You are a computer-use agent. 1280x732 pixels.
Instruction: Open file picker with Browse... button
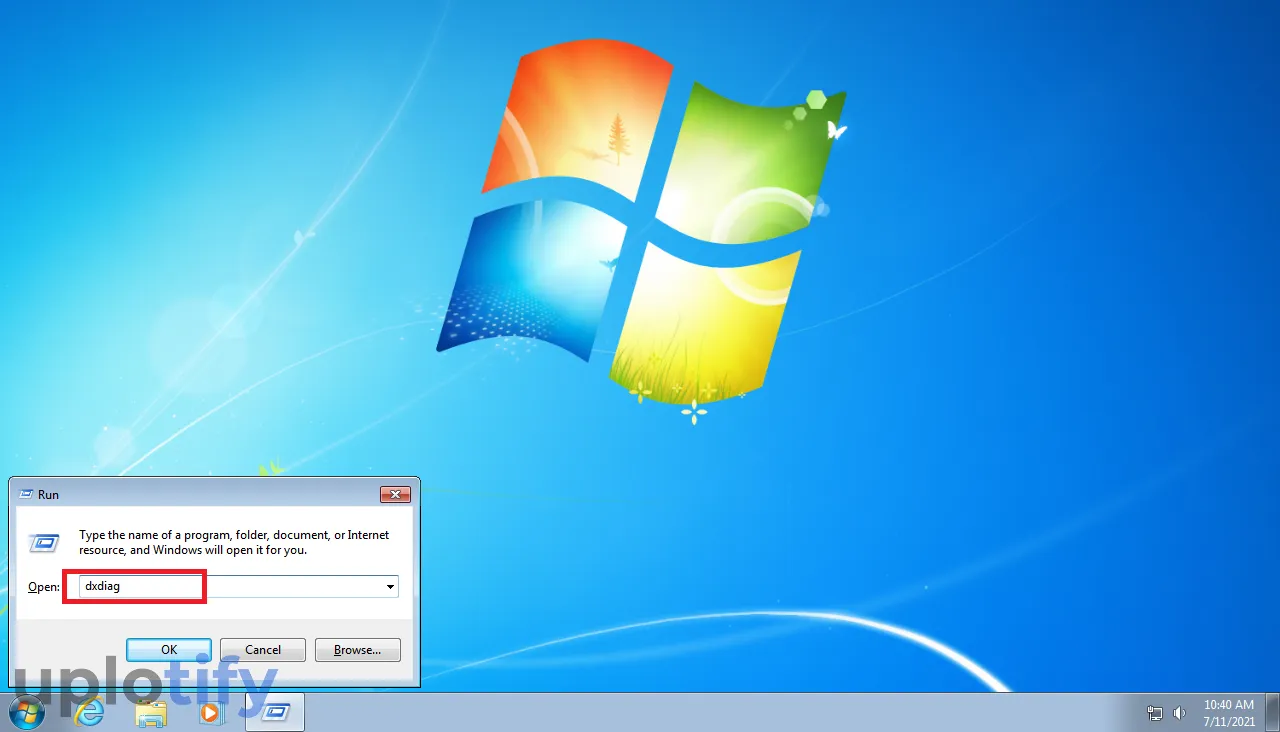(x=357, y=650)
